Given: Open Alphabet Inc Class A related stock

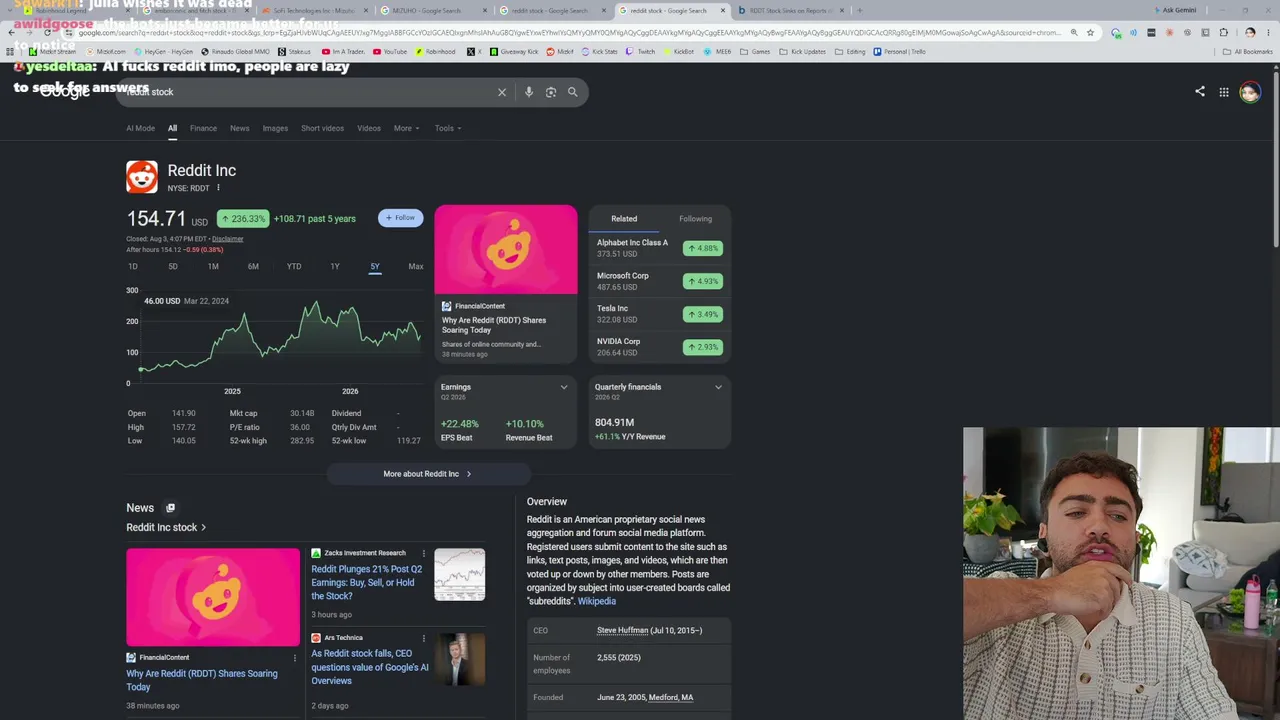Looking at the screenshot, I should click(659, 248).
